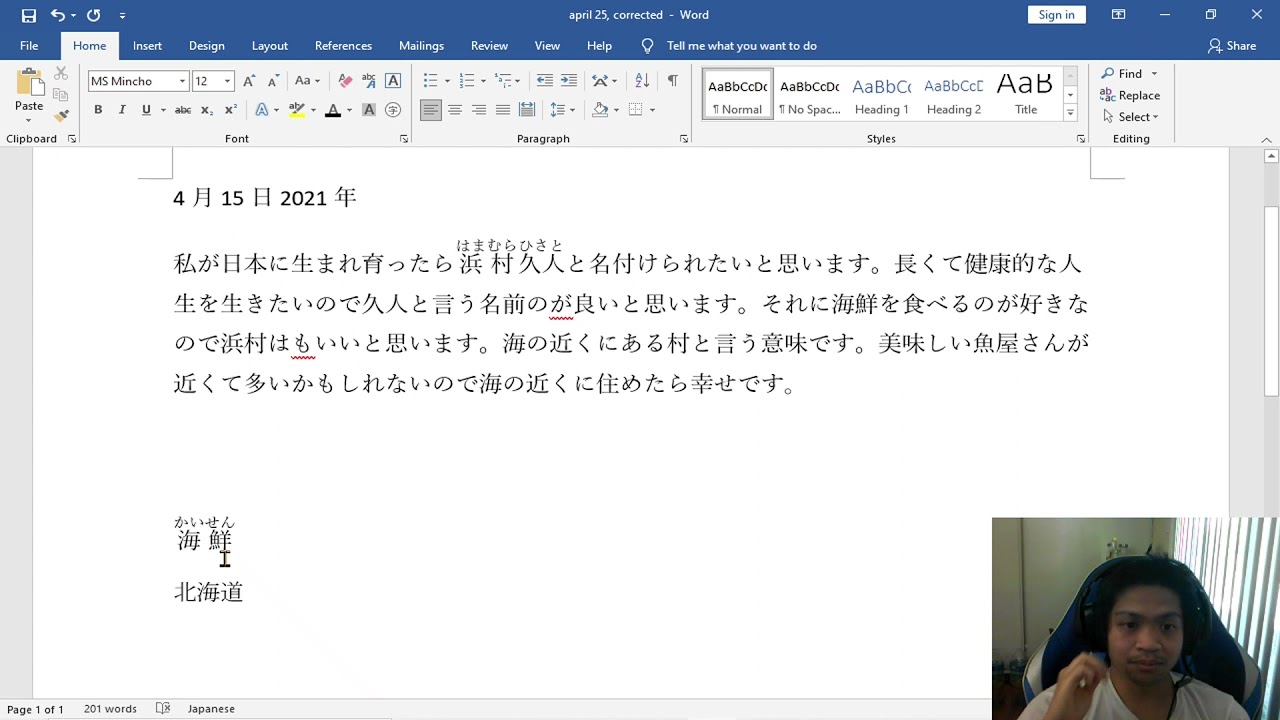The image size is (1280, 720).
Task: Open the Phonetic Guide tool
Action: coord(369,81)
